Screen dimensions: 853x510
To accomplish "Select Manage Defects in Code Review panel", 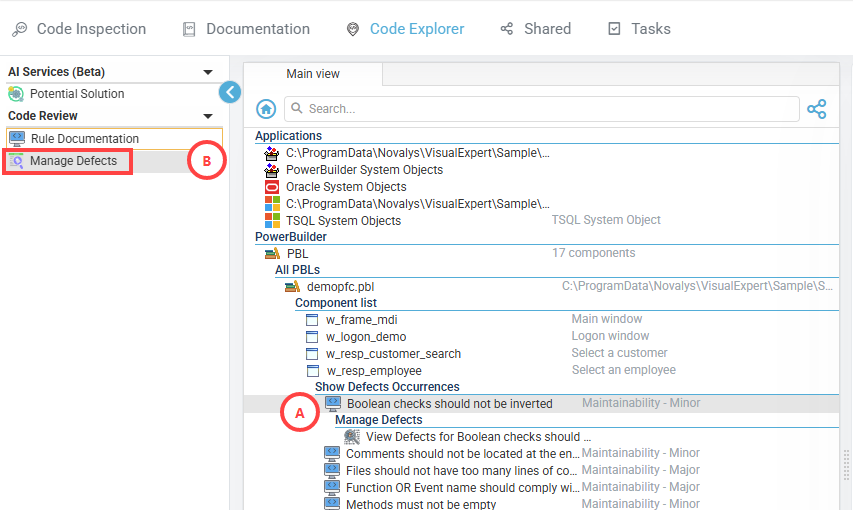I will 73,161.
